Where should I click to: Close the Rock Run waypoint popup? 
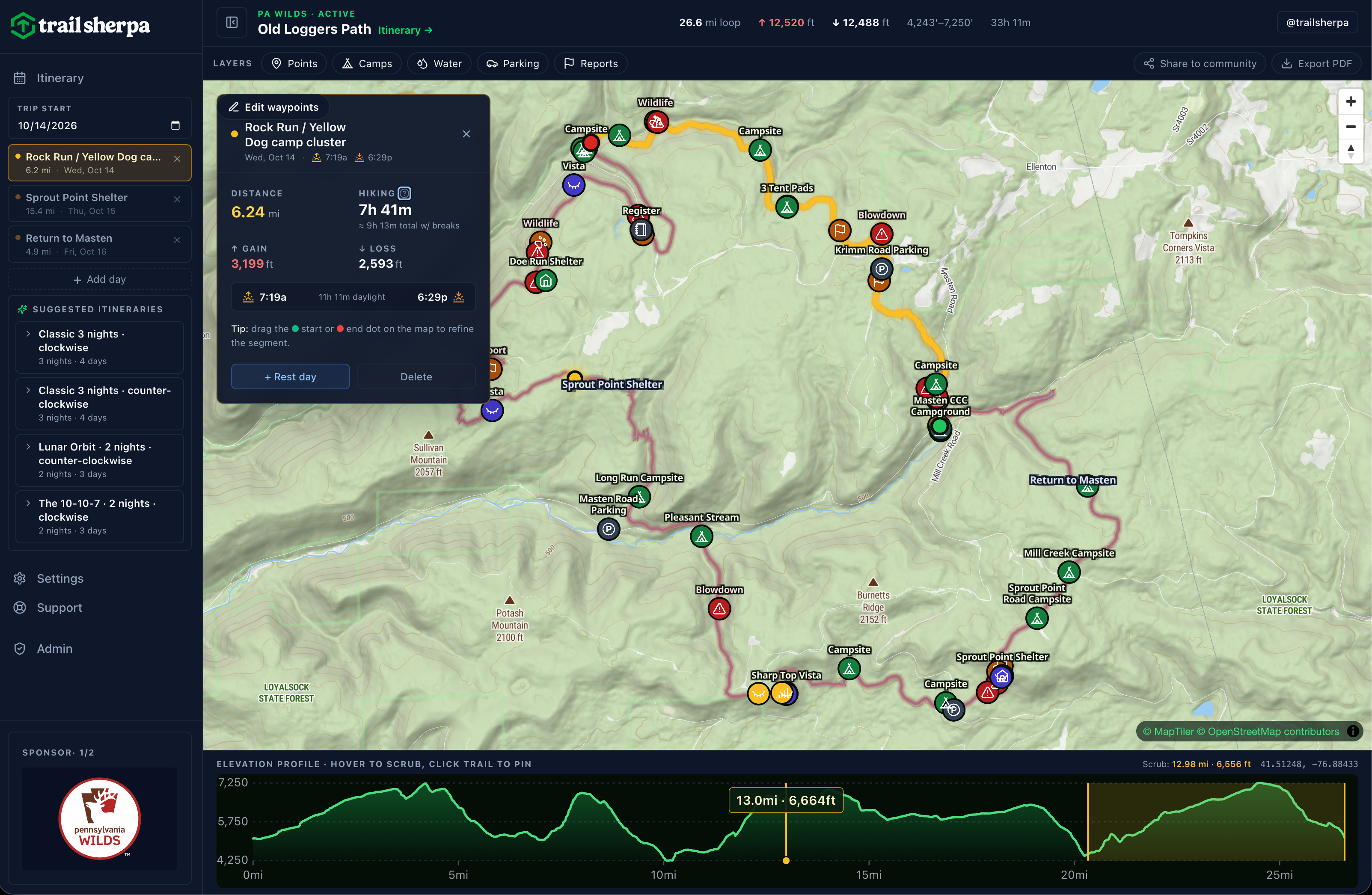pyautogui.click(x=466, y=134)
